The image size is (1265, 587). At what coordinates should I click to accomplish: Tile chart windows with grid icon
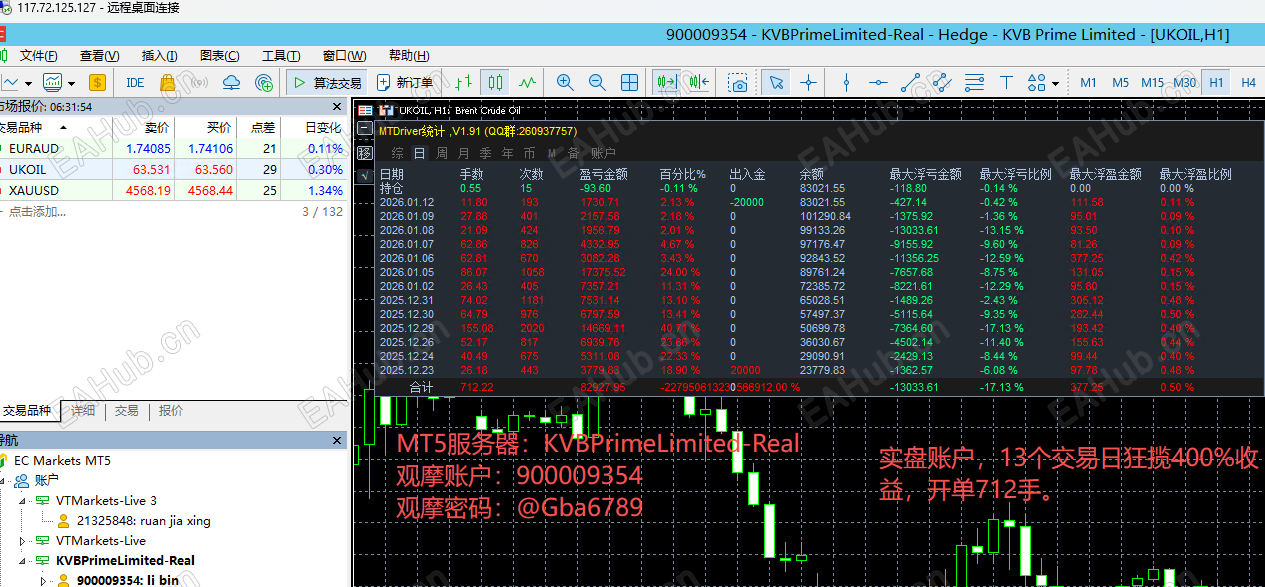coord(630,82)
